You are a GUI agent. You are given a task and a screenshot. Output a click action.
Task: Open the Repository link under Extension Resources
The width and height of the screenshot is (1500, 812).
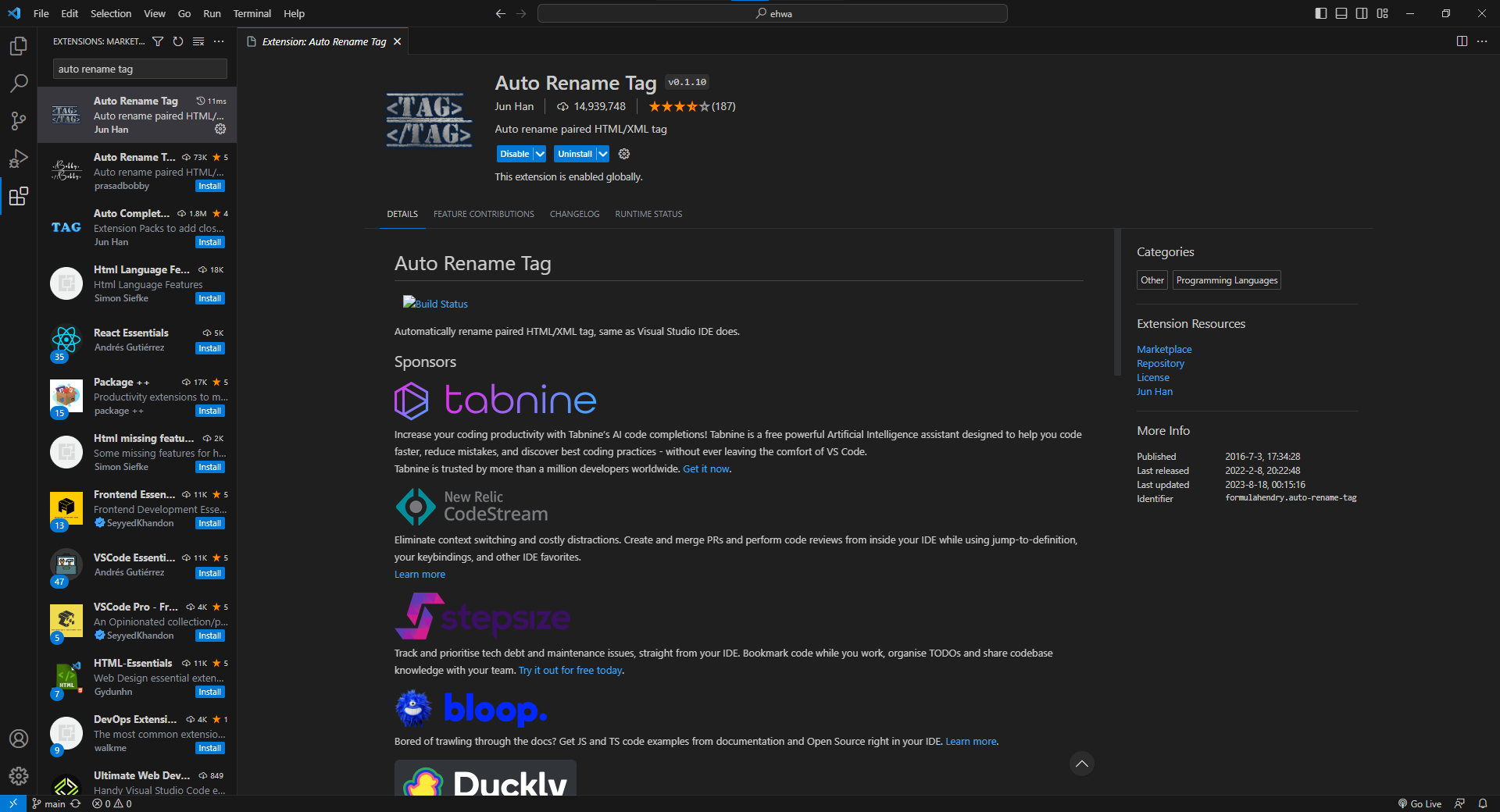coord(1159,363)
